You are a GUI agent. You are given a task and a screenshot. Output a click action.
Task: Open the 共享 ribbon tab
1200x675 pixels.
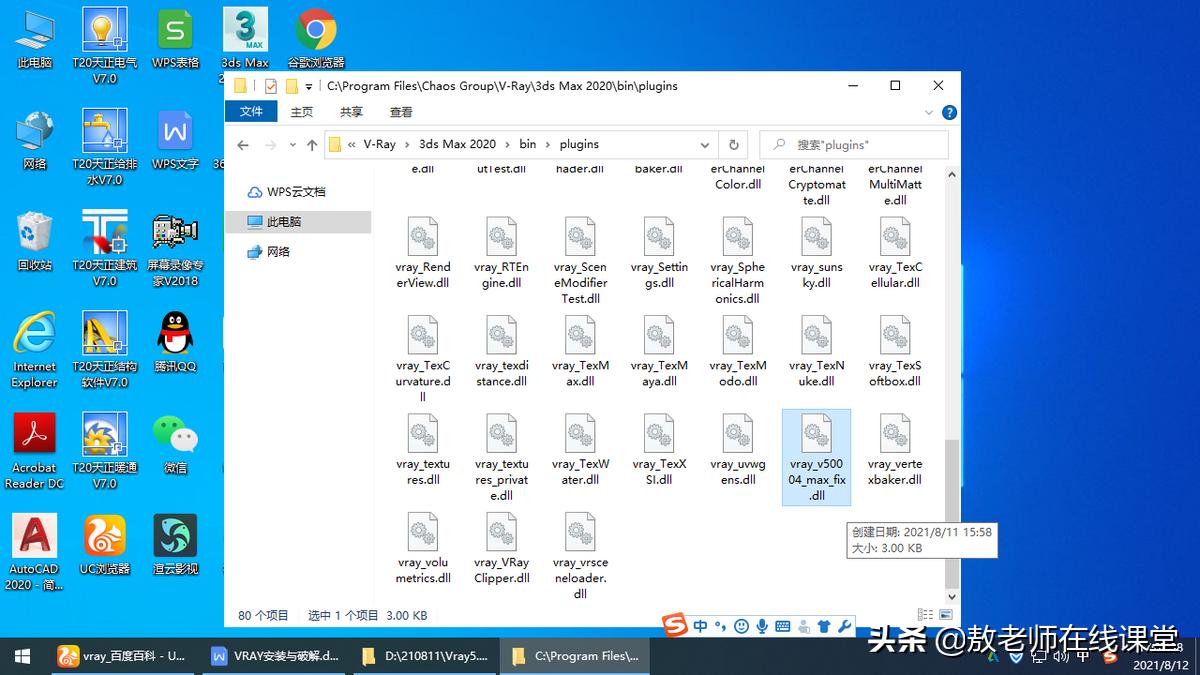tap(351, 112)
